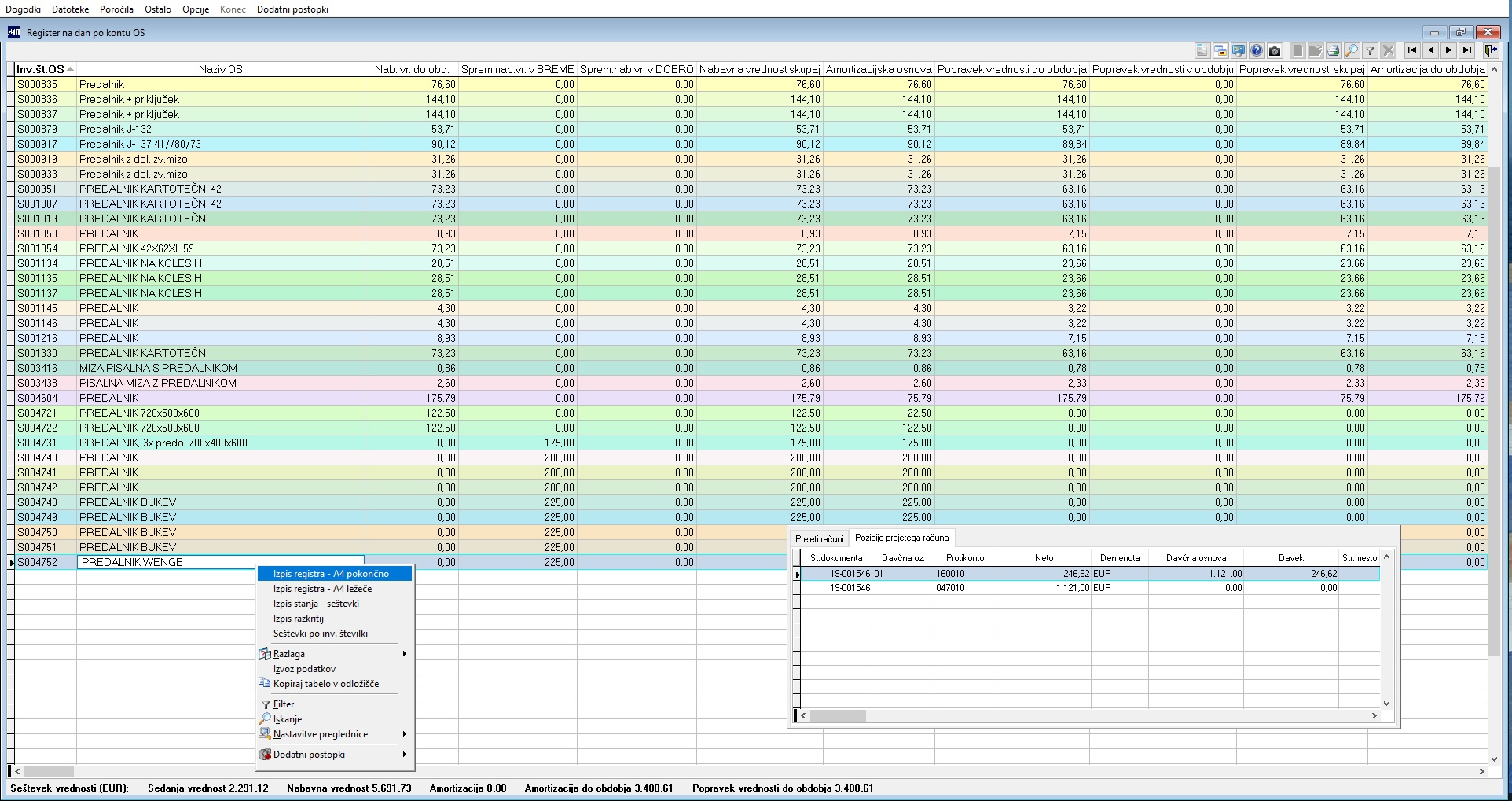Viewport: 1512px width, 801px height.
Task: Select invoice row with protikonto 047010
Action: point(1090,588)
